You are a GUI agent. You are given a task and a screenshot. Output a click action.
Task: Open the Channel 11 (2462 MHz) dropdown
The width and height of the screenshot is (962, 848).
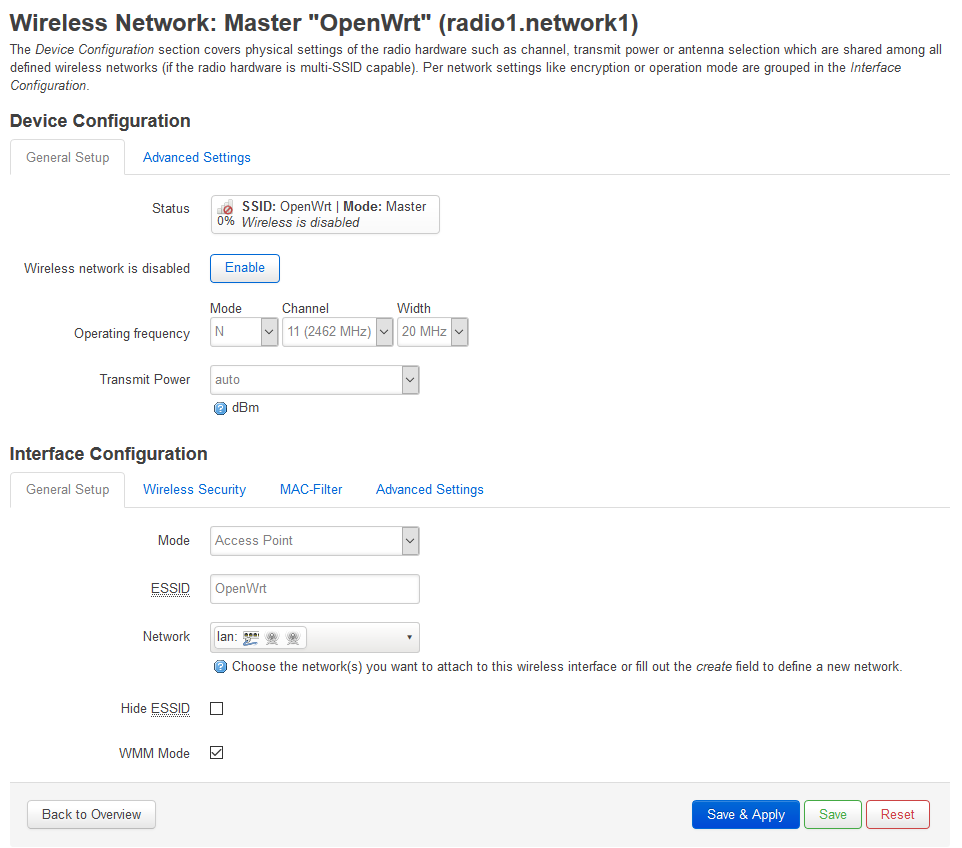pos(337,332)
